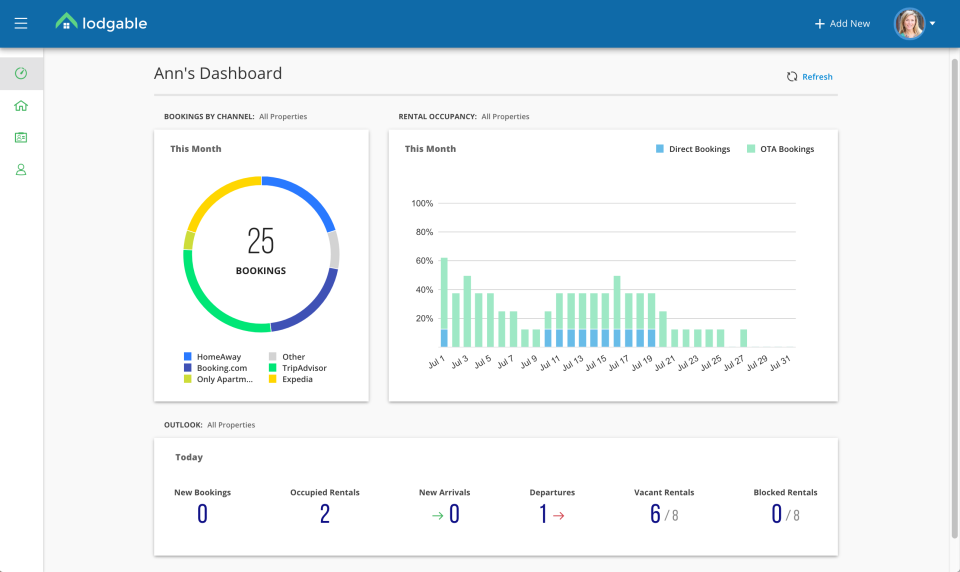Expand the user profile dropdown arrow
960x572 pixels.
pyautogui.click(x=933, y=24)
